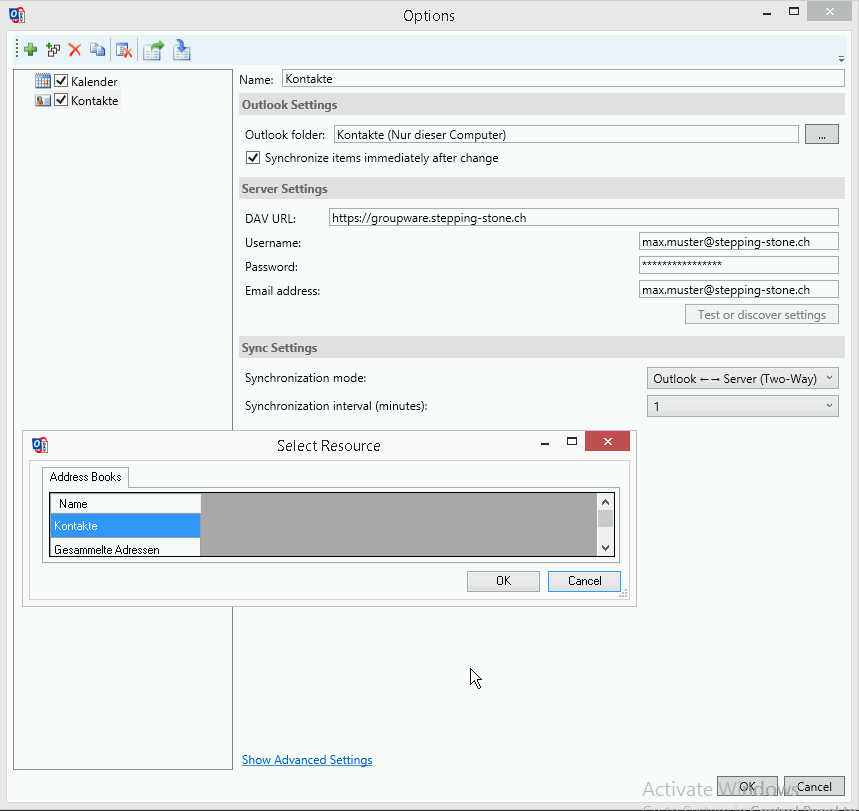Viewport: 859px width, 811px height.
Task: Export profiles to file icon
Action: [x=153, y=49]
